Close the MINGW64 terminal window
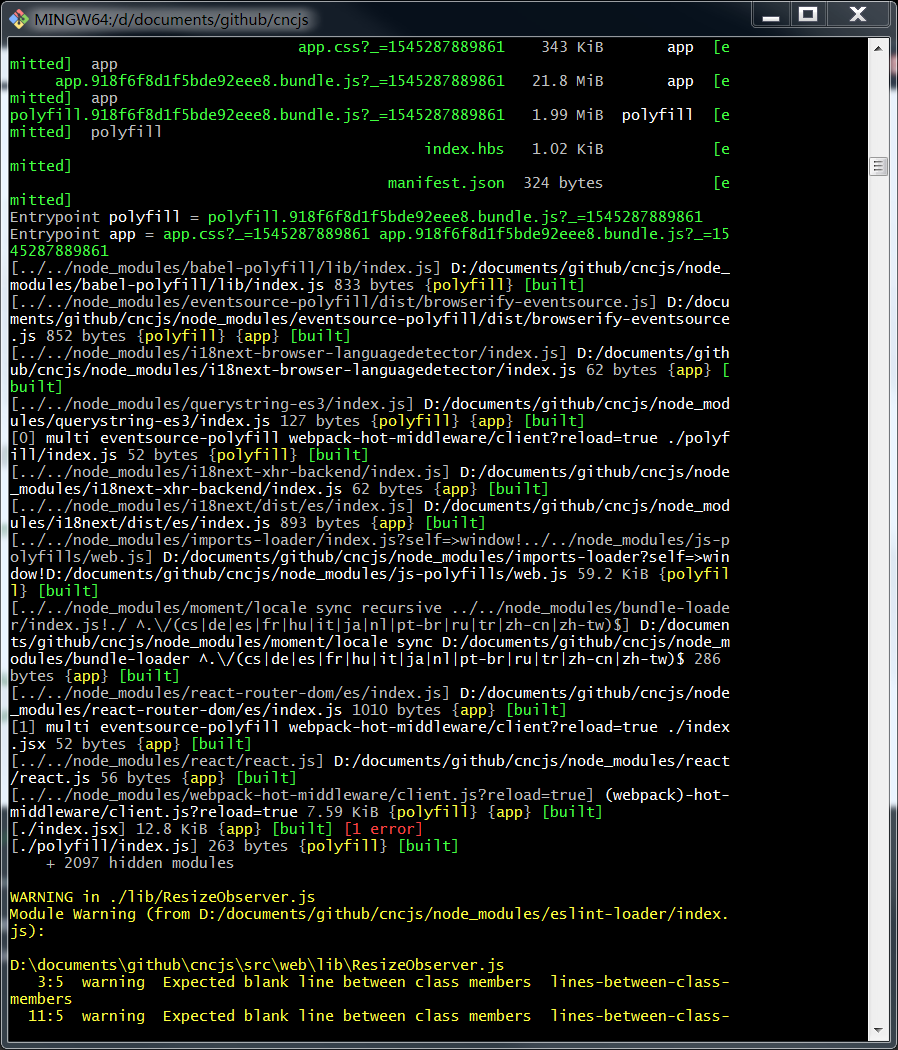 pos(857,15)
